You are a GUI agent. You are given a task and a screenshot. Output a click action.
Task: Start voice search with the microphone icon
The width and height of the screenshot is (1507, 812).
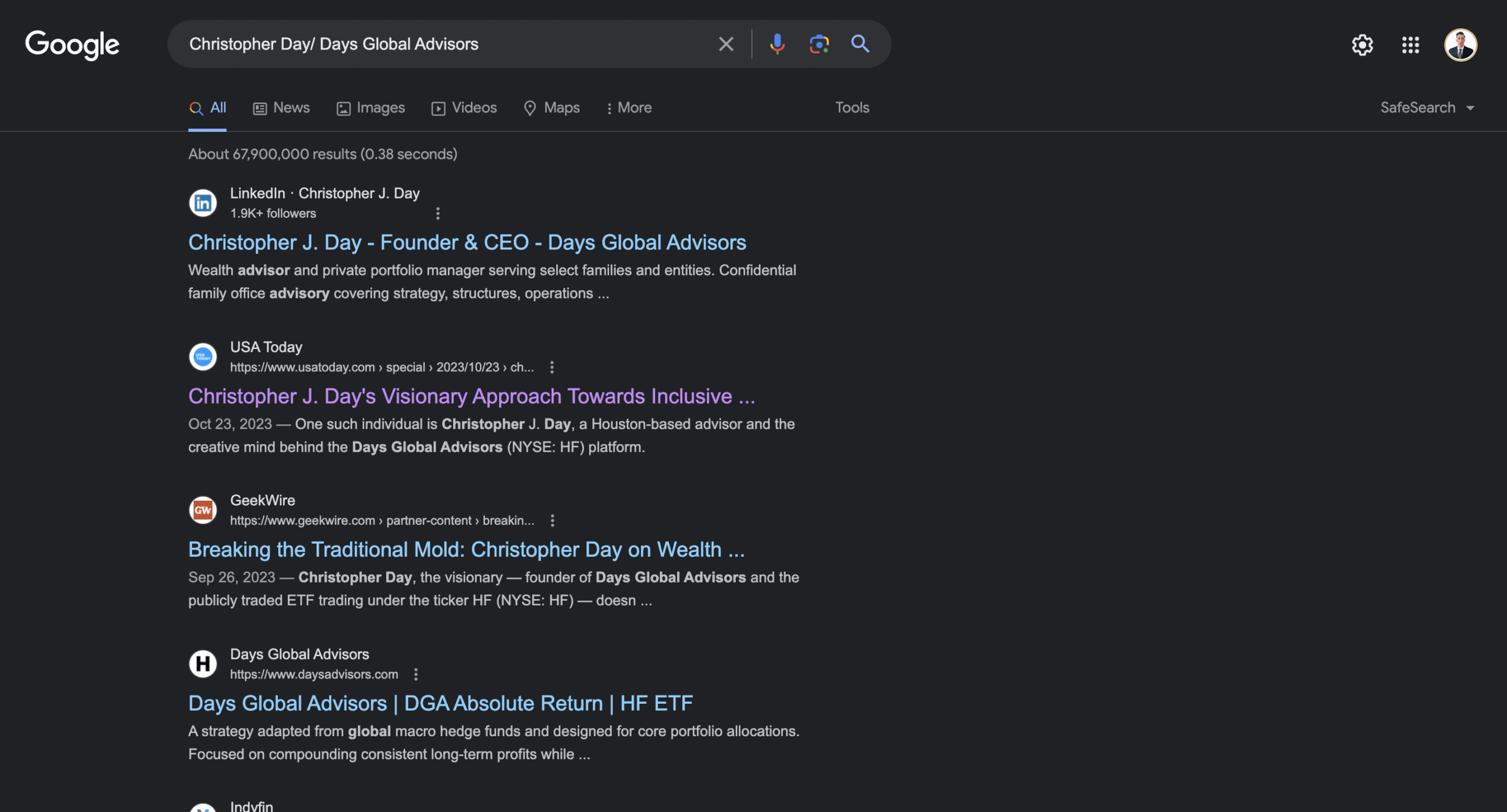coord(777,44)
